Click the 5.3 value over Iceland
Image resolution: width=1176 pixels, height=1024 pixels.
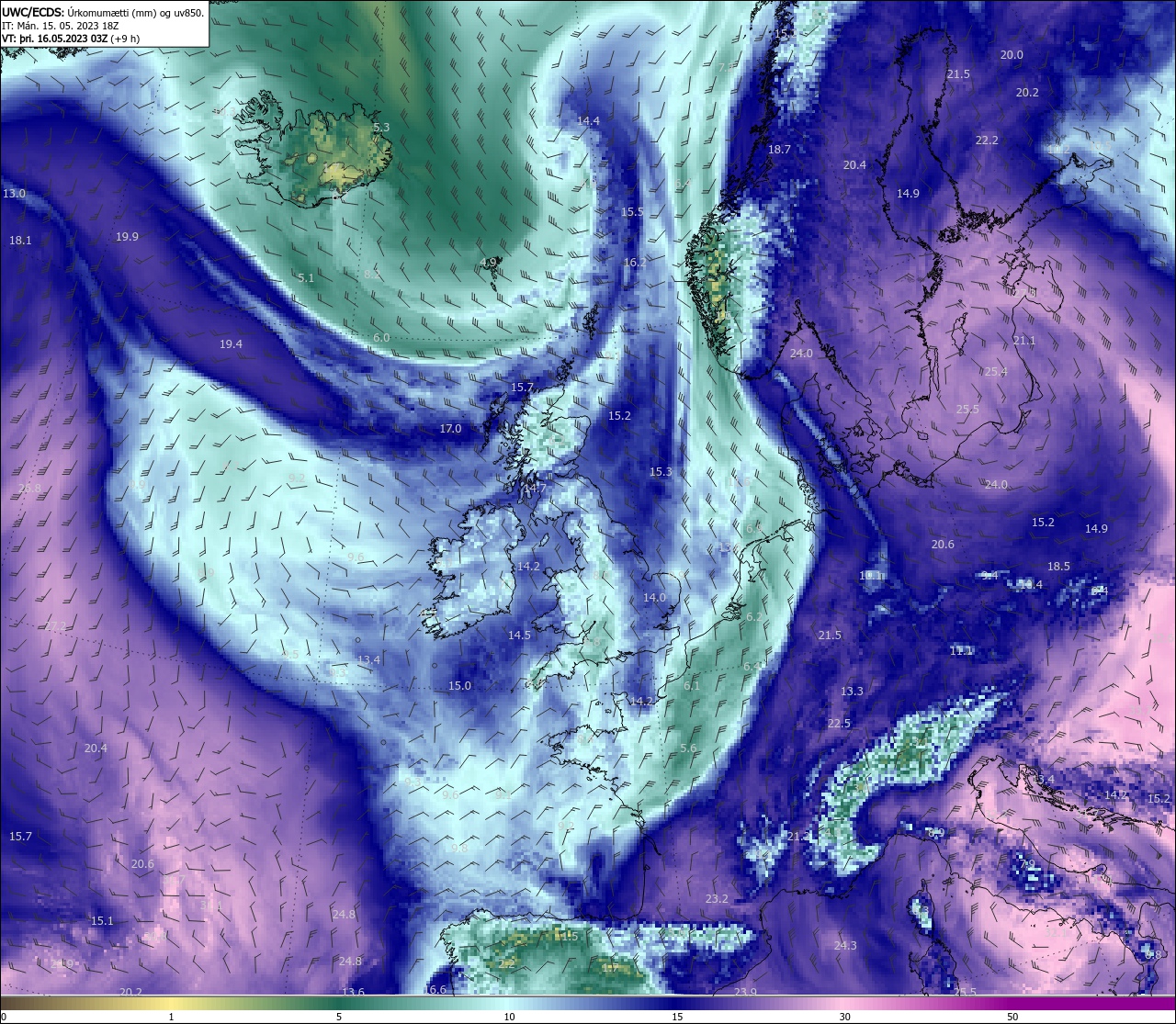pos(382,128)
